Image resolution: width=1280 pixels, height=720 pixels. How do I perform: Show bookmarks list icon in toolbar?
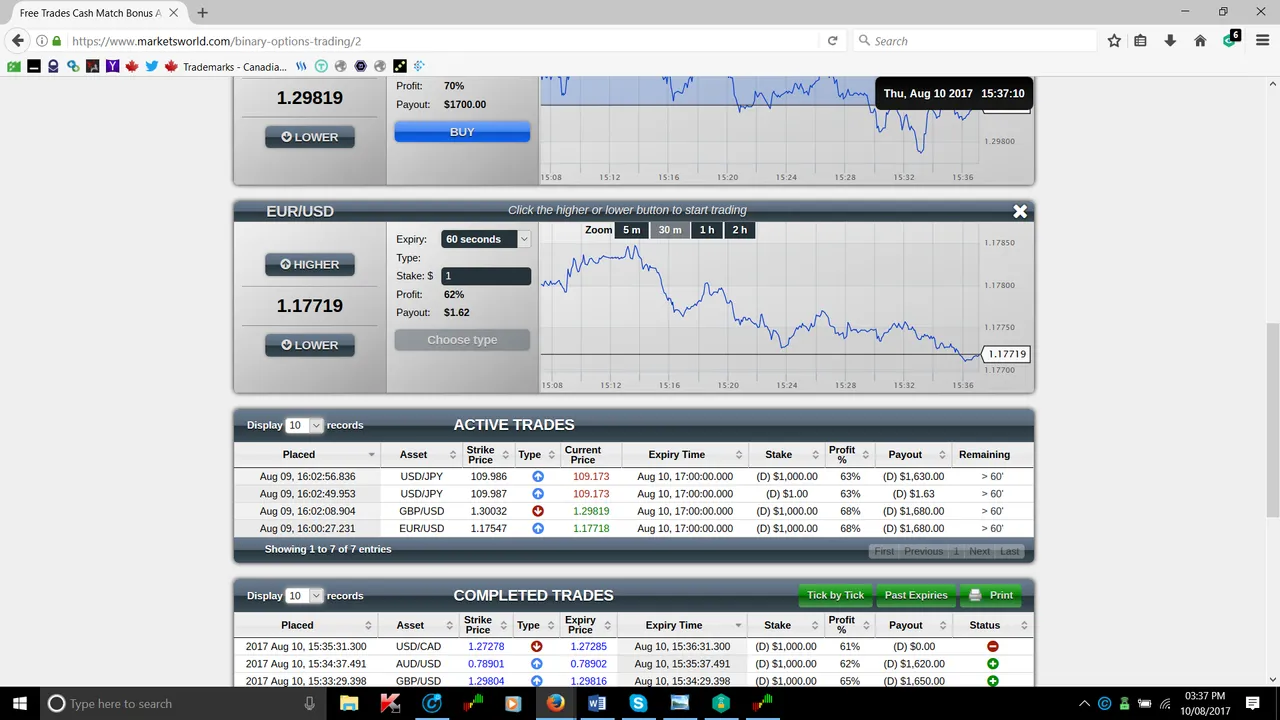point(1141,41)
